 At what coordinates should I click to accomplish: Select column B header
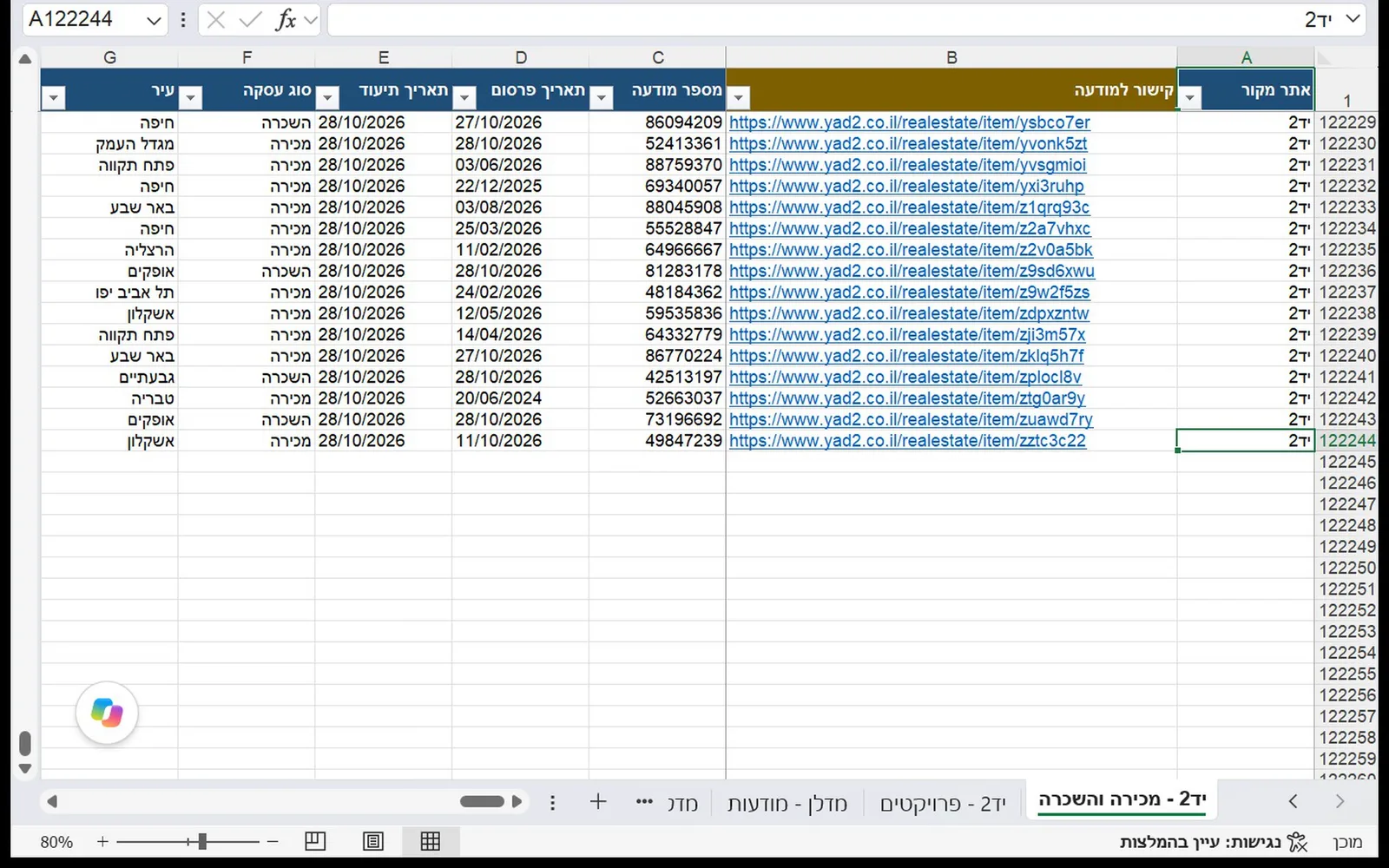[x=951, y=57]
